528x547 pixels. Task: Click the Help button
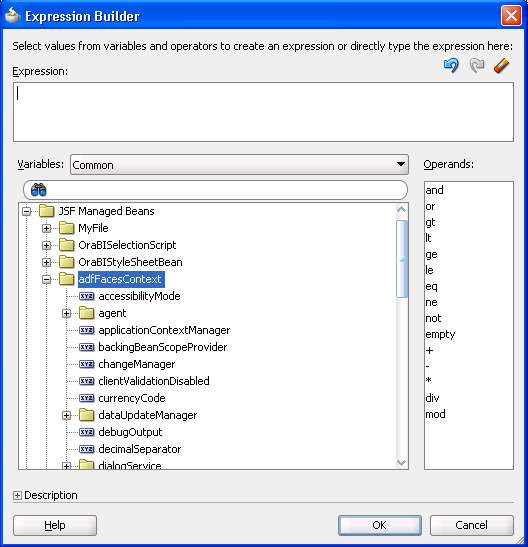pyautogui.click(x=55, y=525)
